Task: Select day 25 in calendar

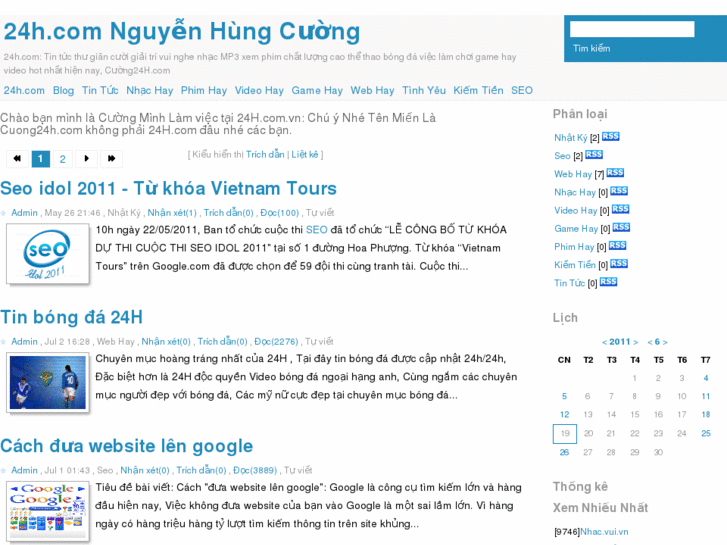Action: (706, 433)
